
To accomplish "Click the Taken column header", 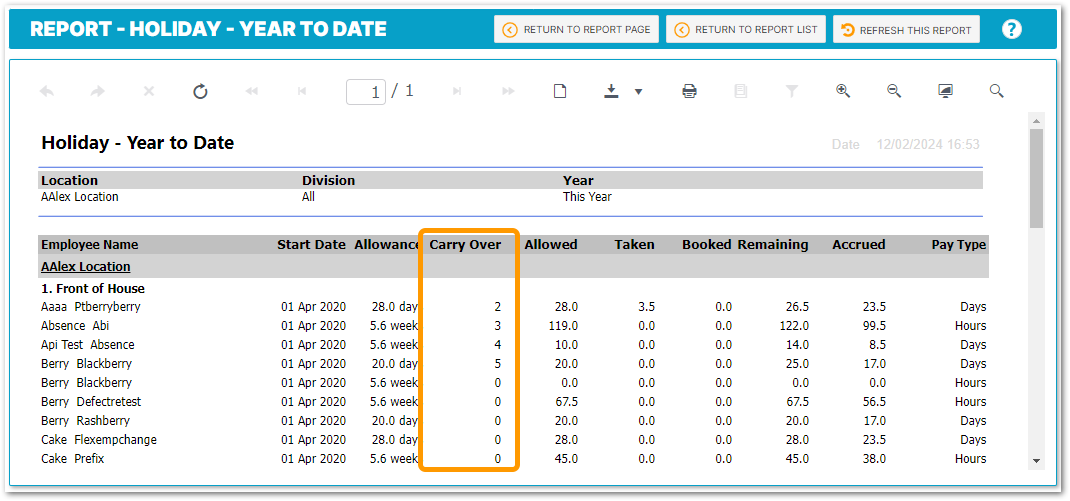I will point(634,244).
